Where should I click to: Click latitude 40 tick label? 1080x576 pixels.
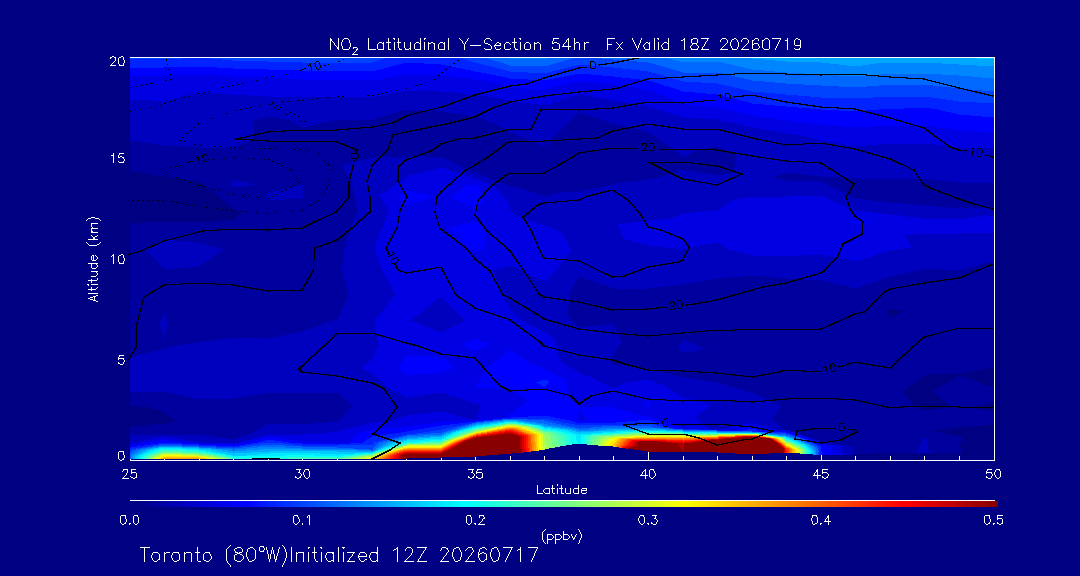pos(648,474)
